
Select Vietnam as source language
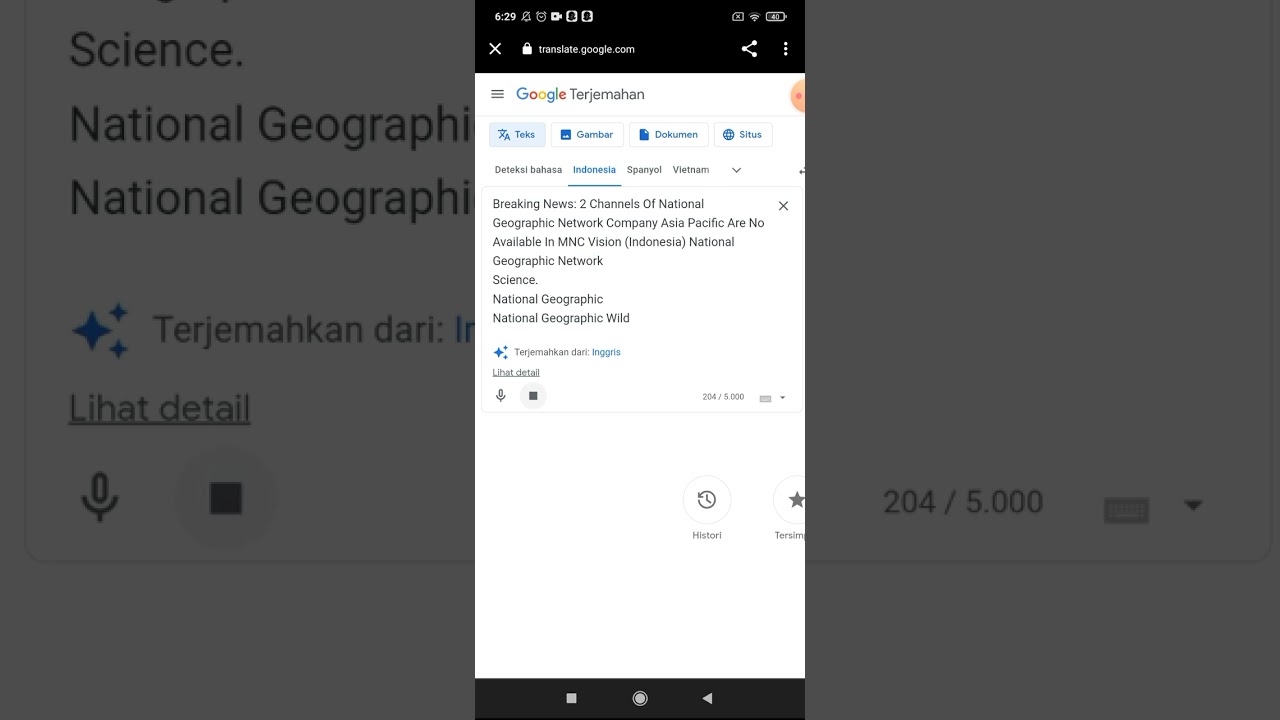click(x=691, y=170)
